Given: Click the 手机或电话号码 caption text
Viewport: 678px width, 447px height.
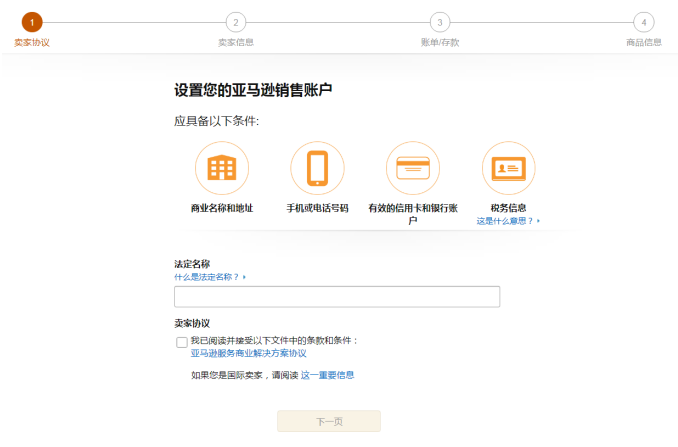Looking at the screenshot, I should (317, 208).
